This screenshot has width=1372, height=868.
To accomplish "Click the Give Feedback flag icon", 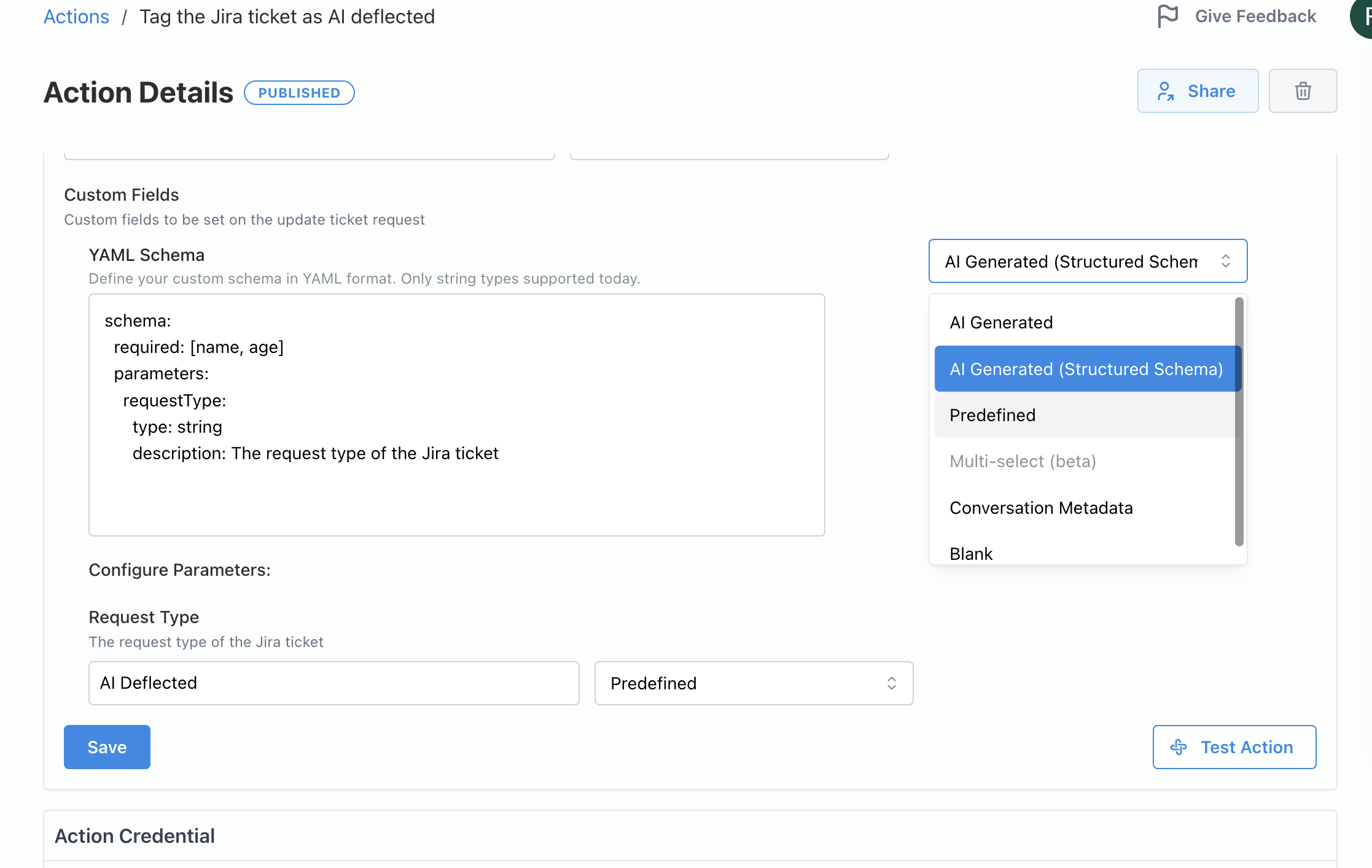I will (1167, 16).
